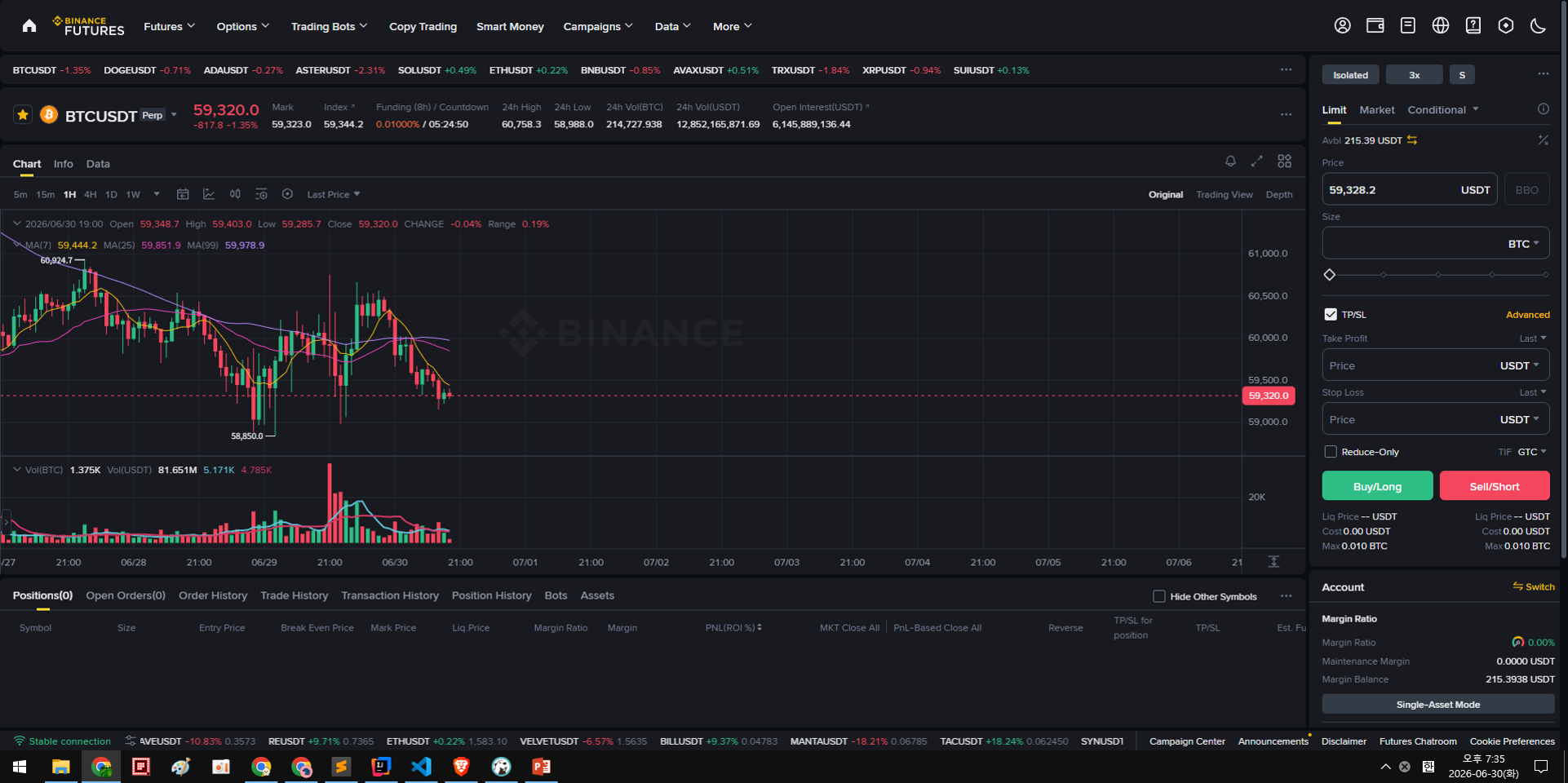Switch to the Market order tab
Image resolution: width=1568 pixels, height=783 pixels.
pos(1377,110)
